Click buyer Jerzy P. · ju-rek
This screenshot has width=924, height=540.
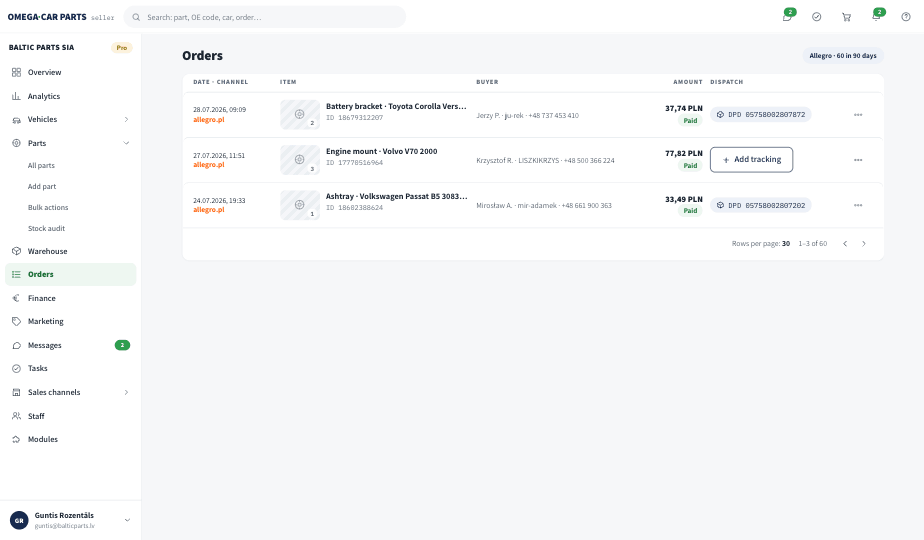500,116
